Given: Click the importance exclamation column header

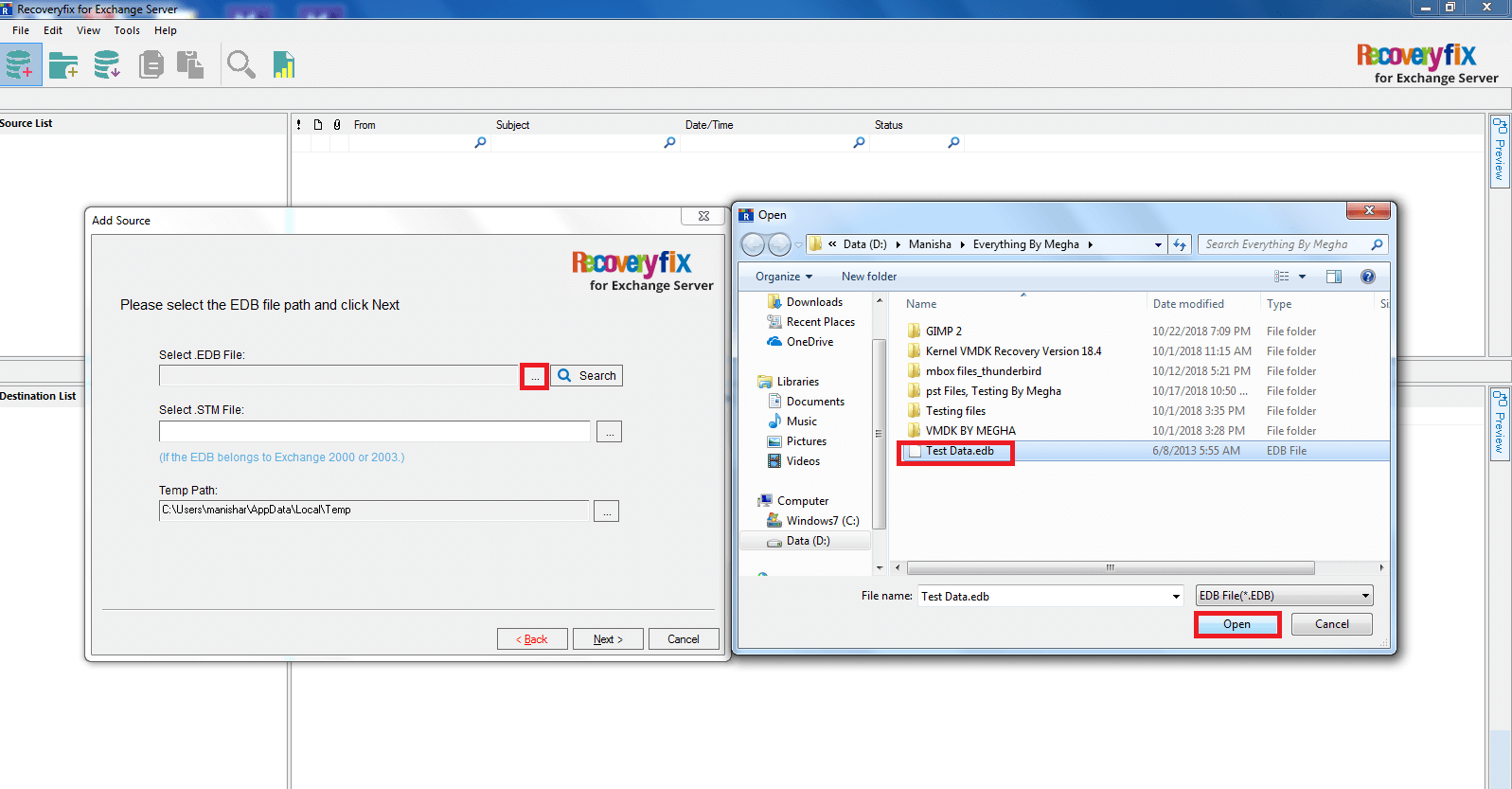Looking at the screenshot, I should pyautogui.click(x=299, y=125).
